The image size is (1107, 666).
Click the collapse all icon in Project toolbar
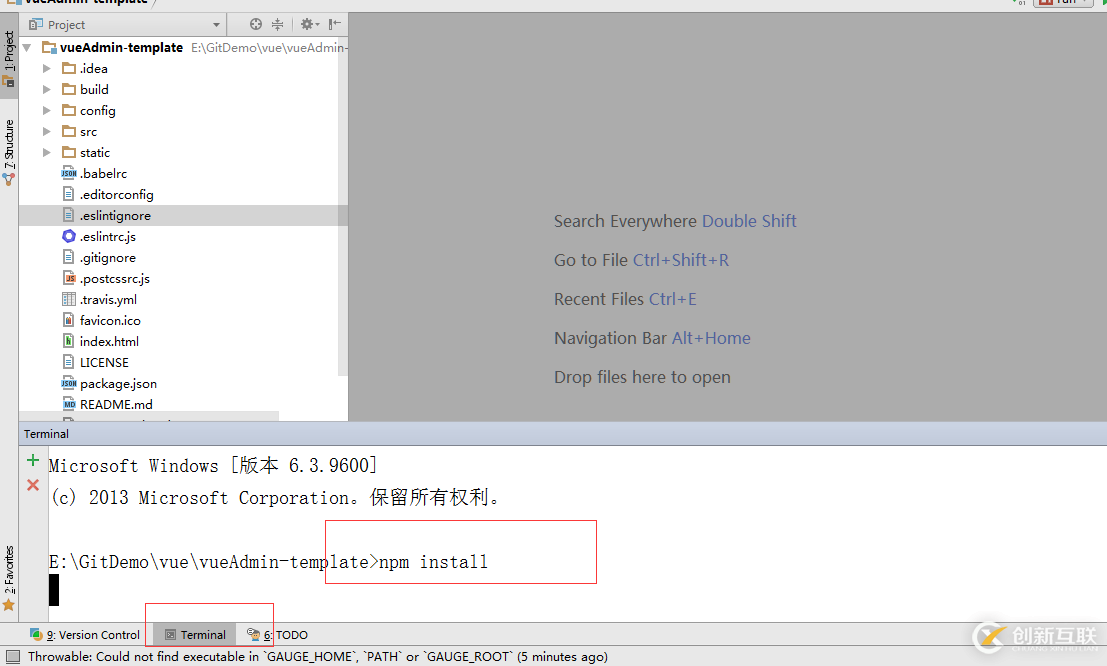(277, 24)
